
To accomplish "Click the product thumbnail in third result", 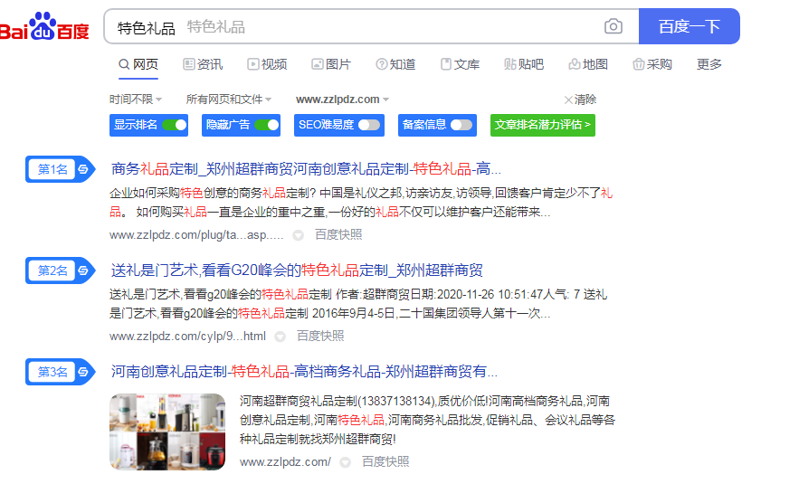I will [x=167, y=432].
